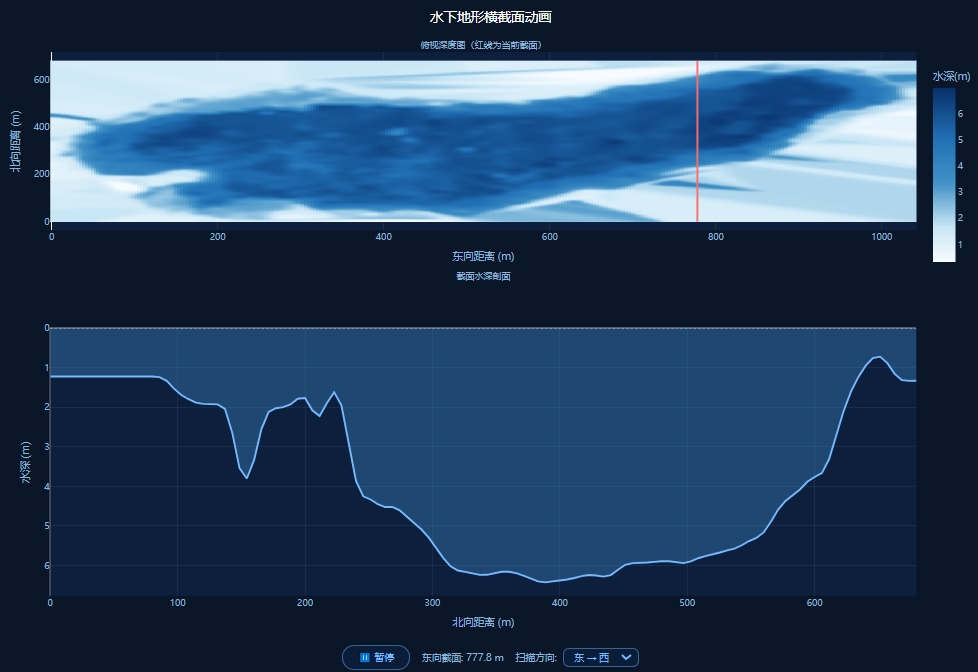The height and width of the screenshot is (672, 978).
Task: Click the chevron arrow beside 东→西
Action: point(626,657)
